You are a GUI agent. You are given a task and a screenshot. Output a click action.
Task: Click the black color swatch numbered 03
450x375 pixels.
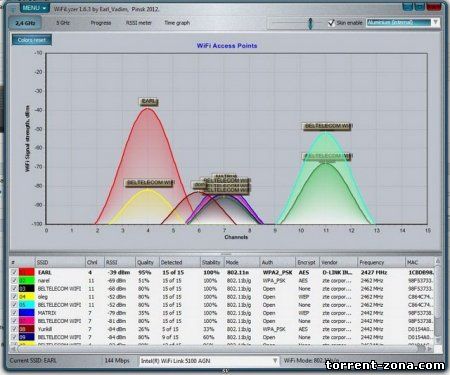(x=27, y=288)
